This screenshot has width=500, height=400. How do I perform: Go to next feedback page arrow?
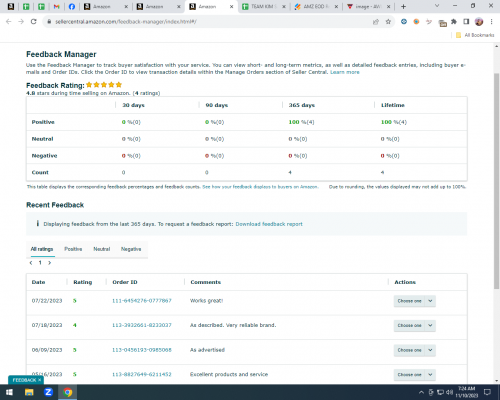49,263
